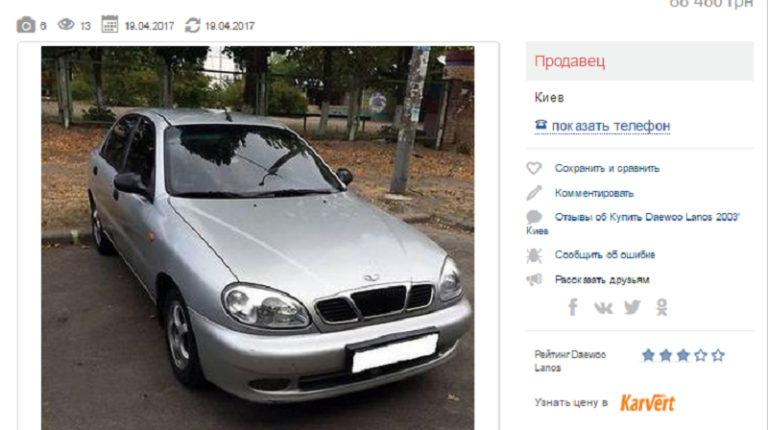The height and width of the screenshot is (430, 768).
Task: Click the refresh update date icon
Action: click(192, 25)
